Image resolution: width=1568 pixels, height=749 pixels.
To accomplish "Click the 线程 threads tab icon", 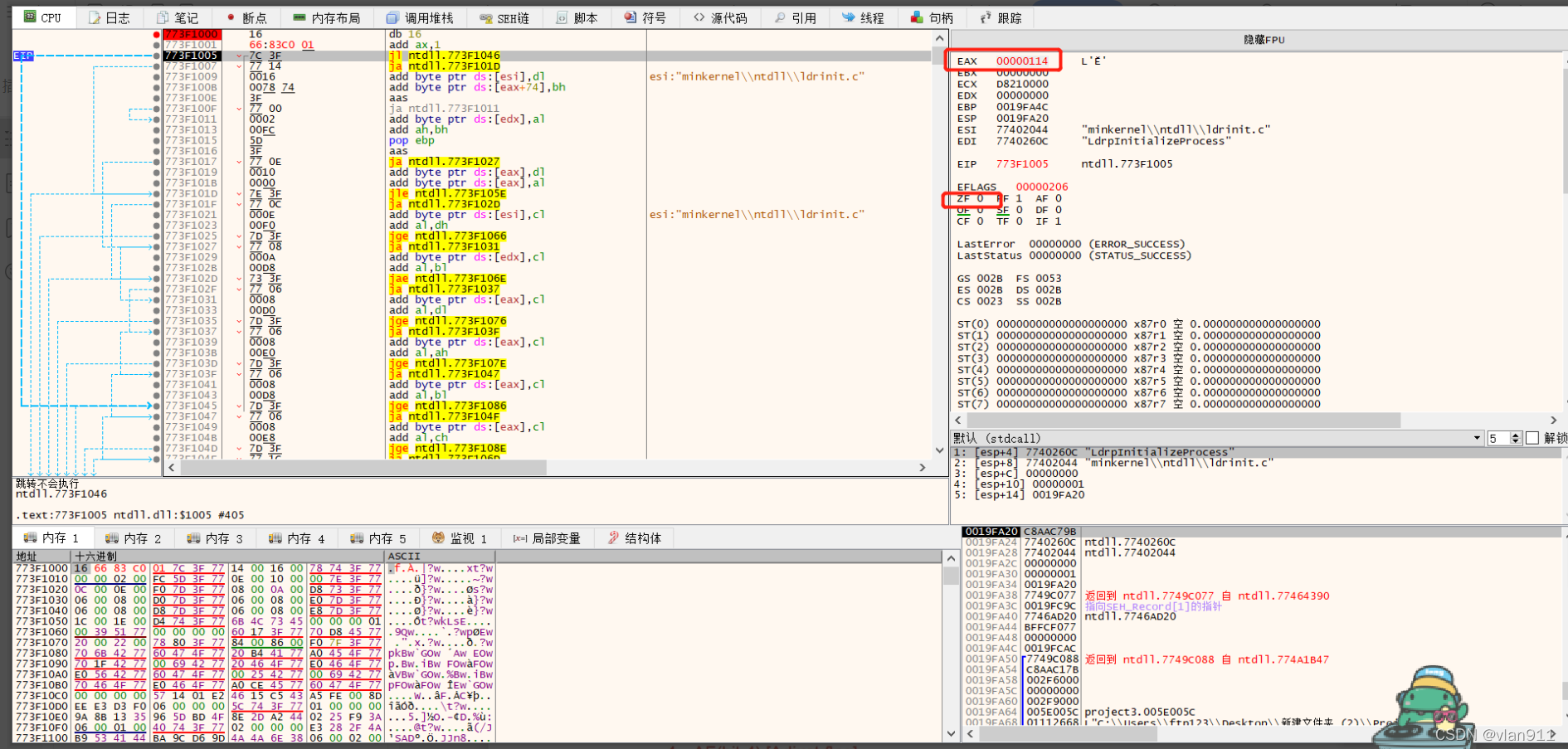I will click(848, 17).
